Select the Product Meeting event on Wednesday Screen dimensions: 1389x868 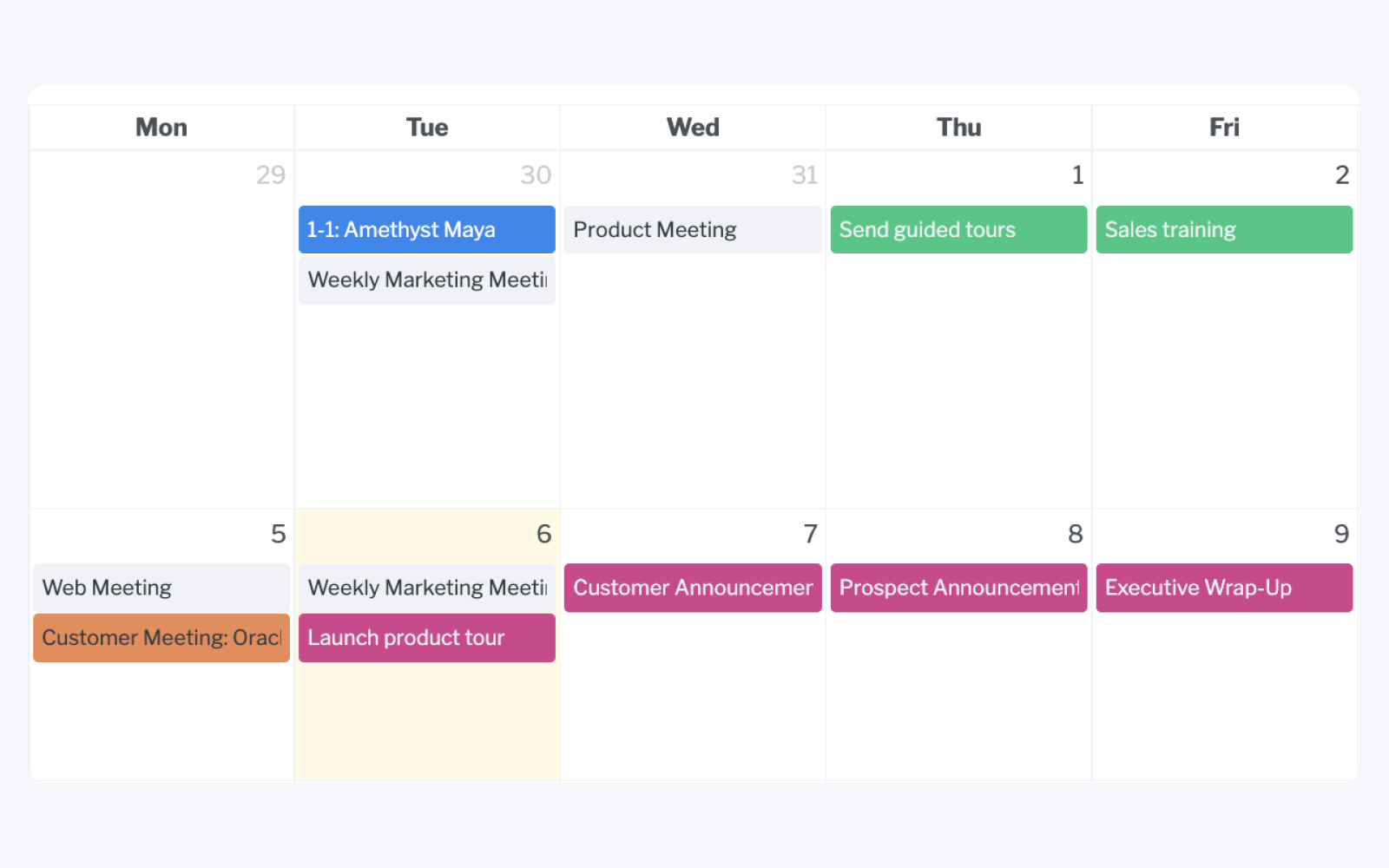click(x=692, y=229)
